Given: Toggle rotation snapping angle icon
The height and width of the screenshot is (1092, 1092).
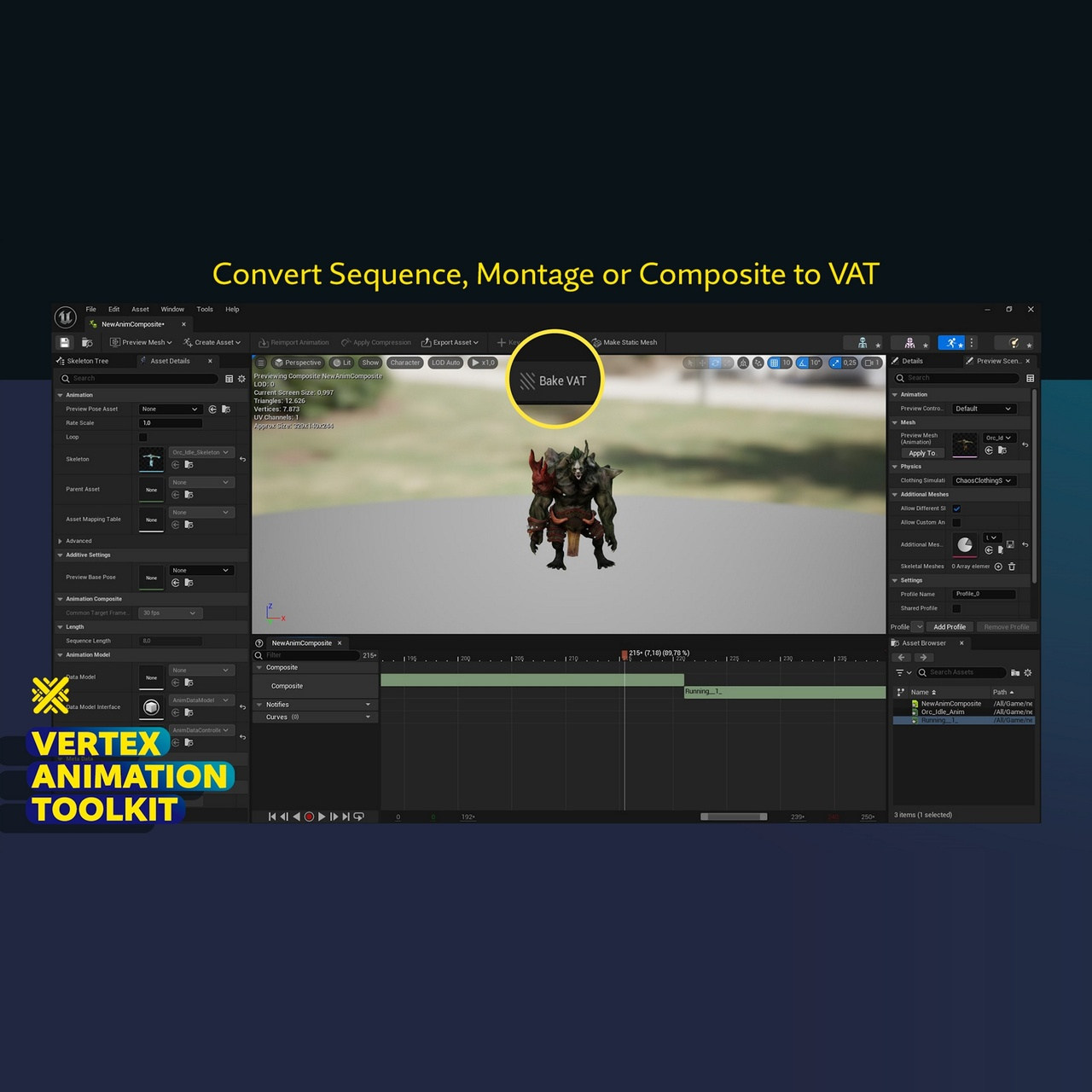Looking at the screenshot, I should coord(803,363).
